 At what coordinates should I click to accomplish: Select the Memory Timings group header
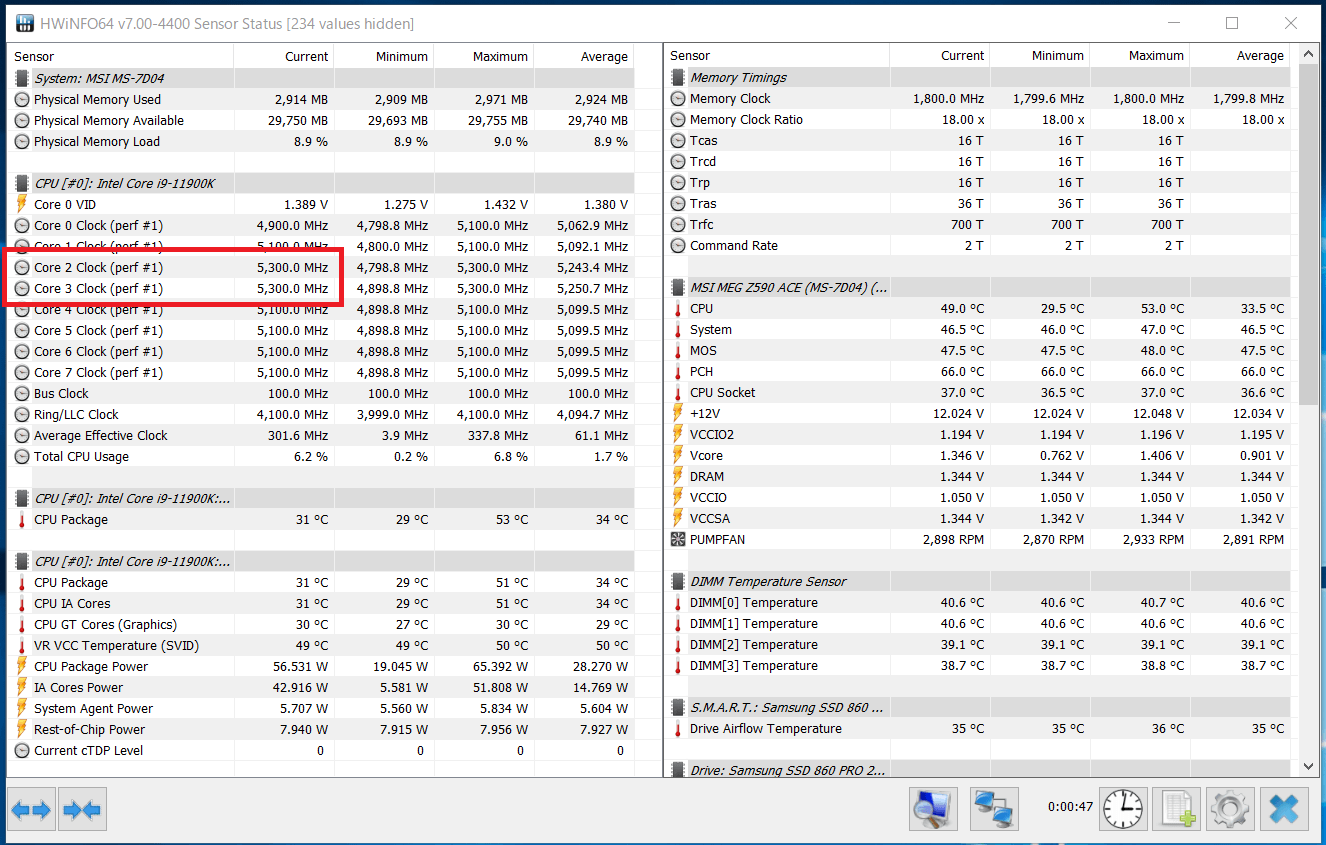(x=977, y=77)
